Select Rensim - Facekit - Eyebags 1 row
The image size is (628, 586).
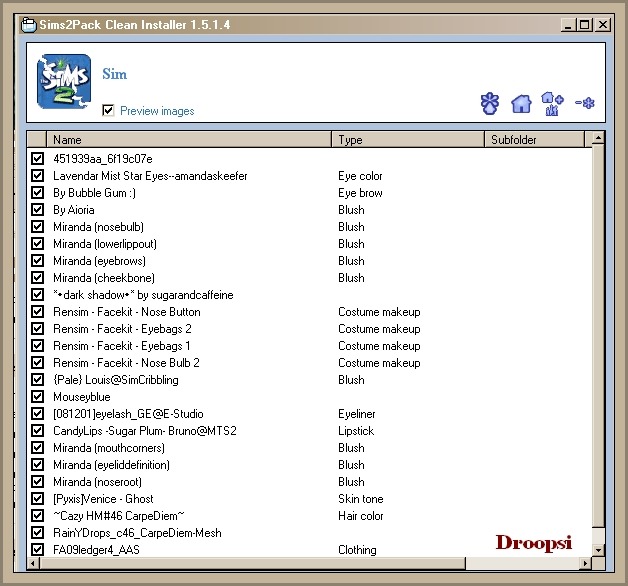[309, 346]
